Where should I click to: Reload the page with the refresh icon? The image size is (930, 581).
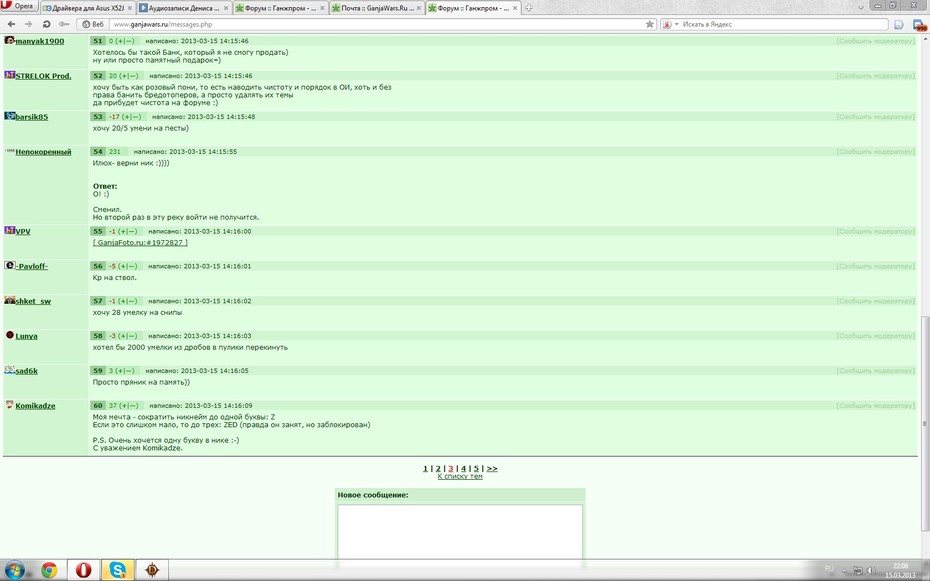[46, 24]
